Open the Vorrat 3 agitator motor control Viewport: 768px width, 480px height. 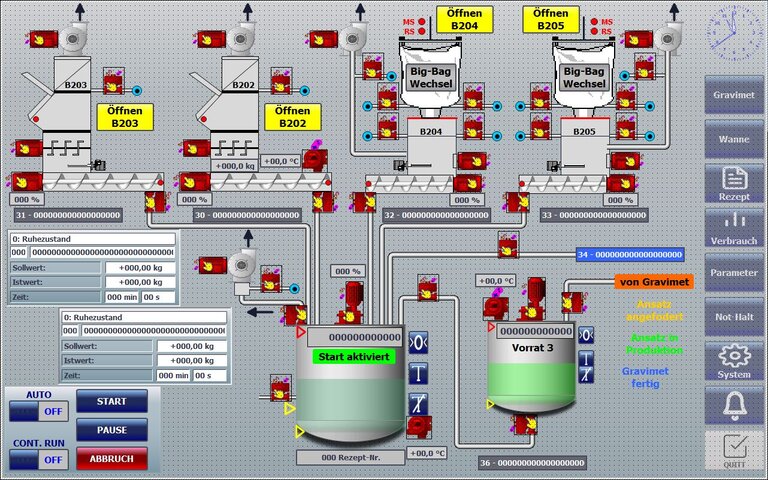pyautogui.click(x=532, y=300)
